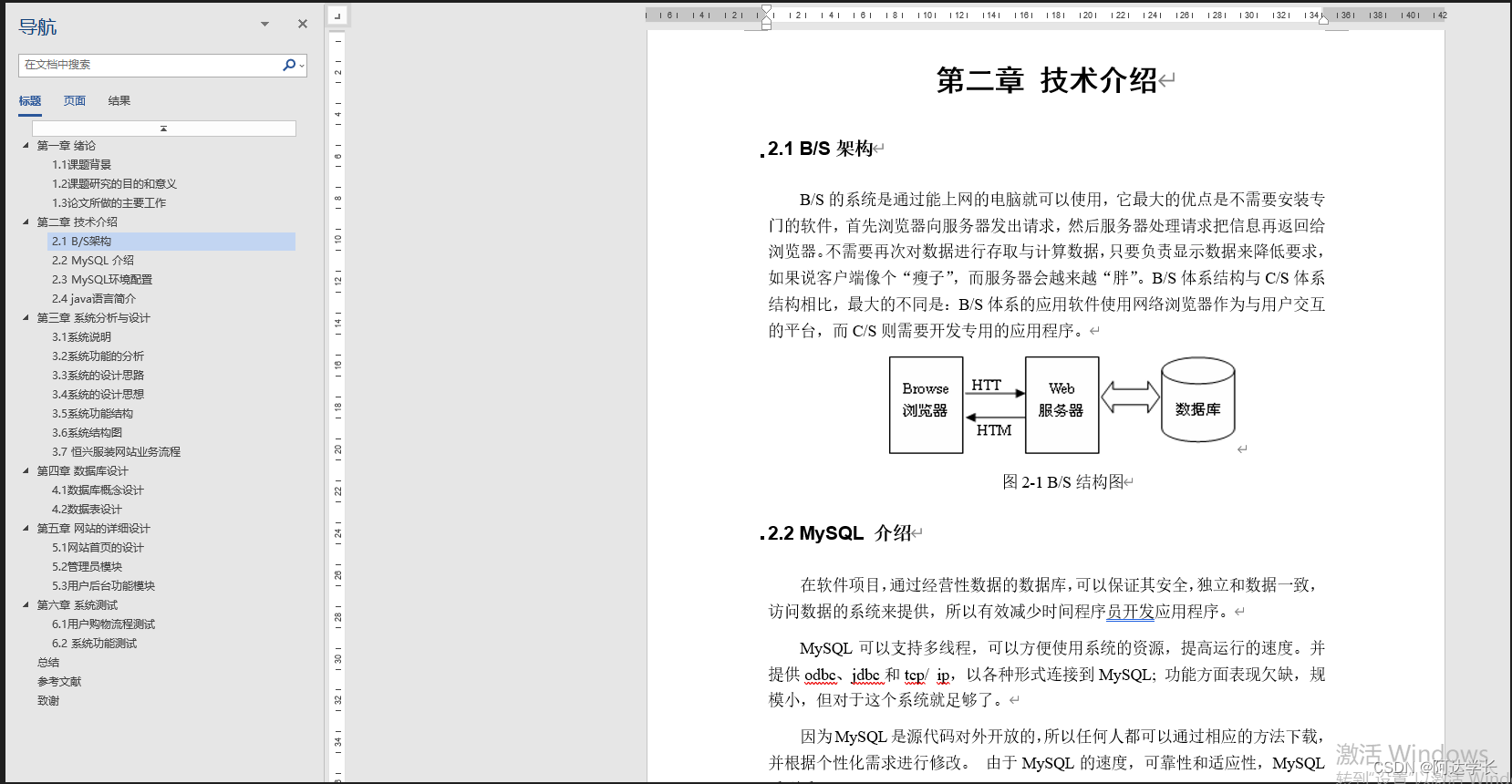The width and height of the screenshot is (1512, 784).
Task: Go to heading 6.1用户购物流程测试
Action: tap(103, 624)
